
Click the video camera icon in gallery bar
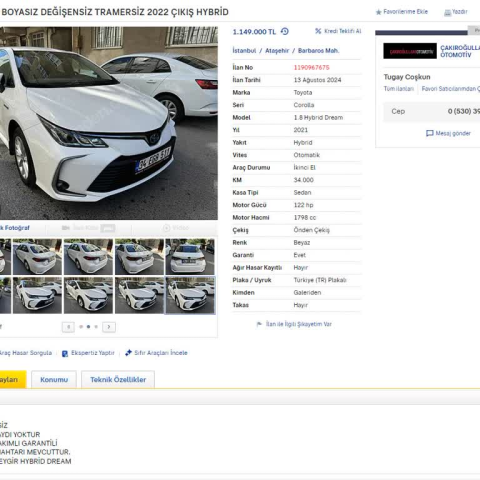66,228
